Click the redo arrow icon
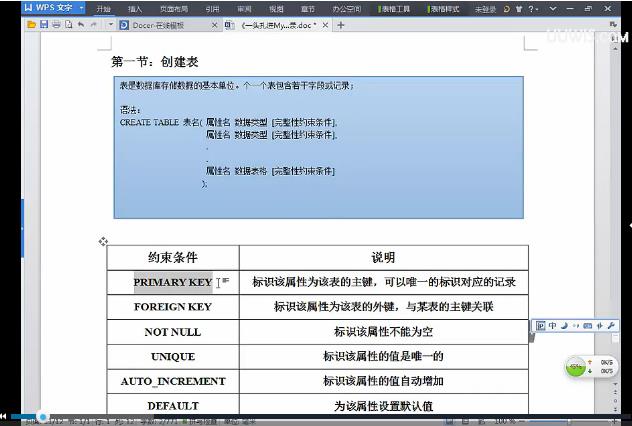632x426 pixels. [94, 25]
